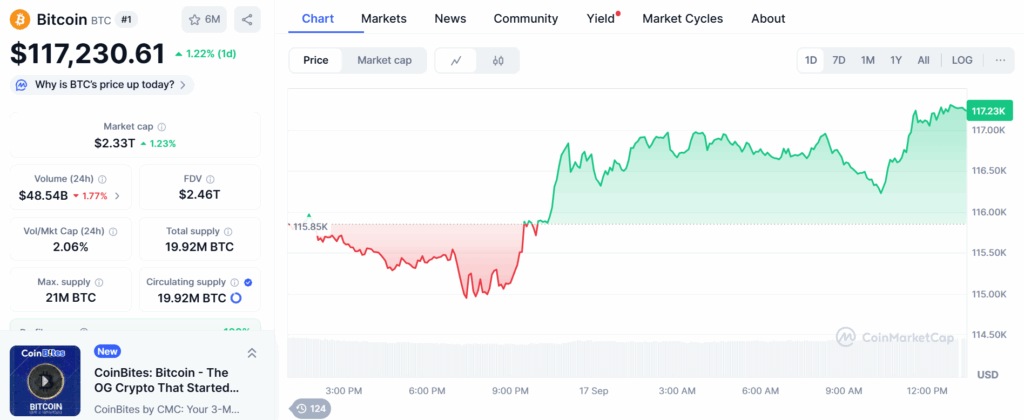Play the CoinBites Bitcoin video thumbnail
This screenshot has width=1024, height=420.
[44, 381]
